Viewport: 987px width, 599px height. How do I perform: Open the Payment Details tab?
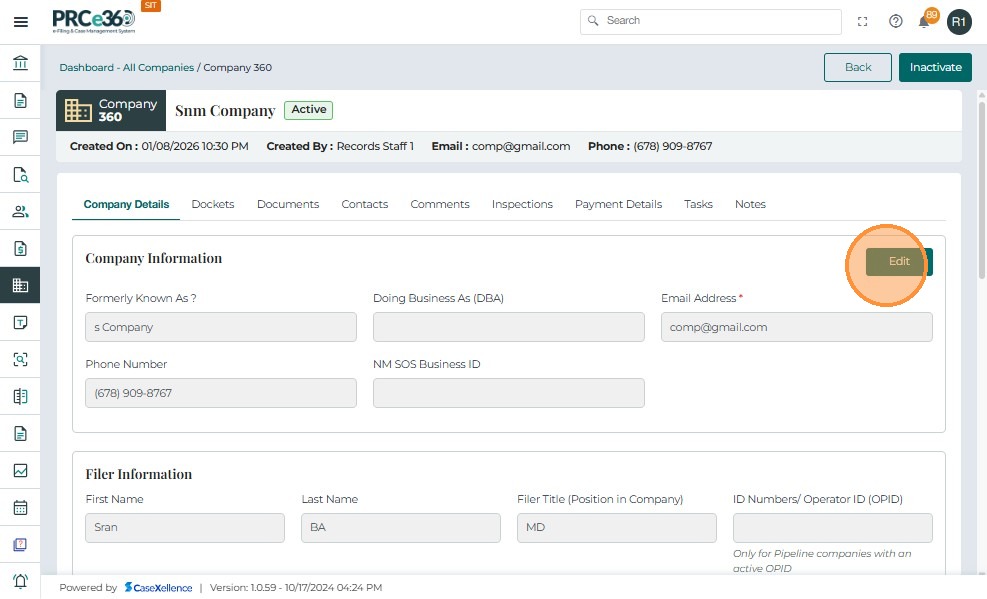point(618,204)
